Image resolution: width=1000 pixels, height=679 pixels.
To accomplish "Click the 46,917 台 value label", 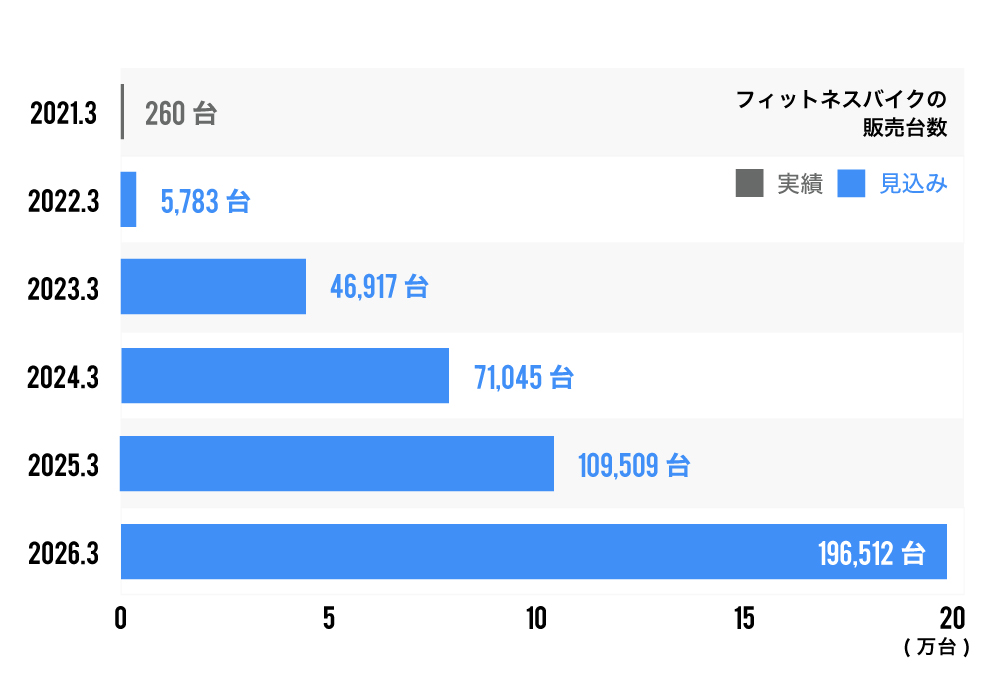I will (379, 288).
